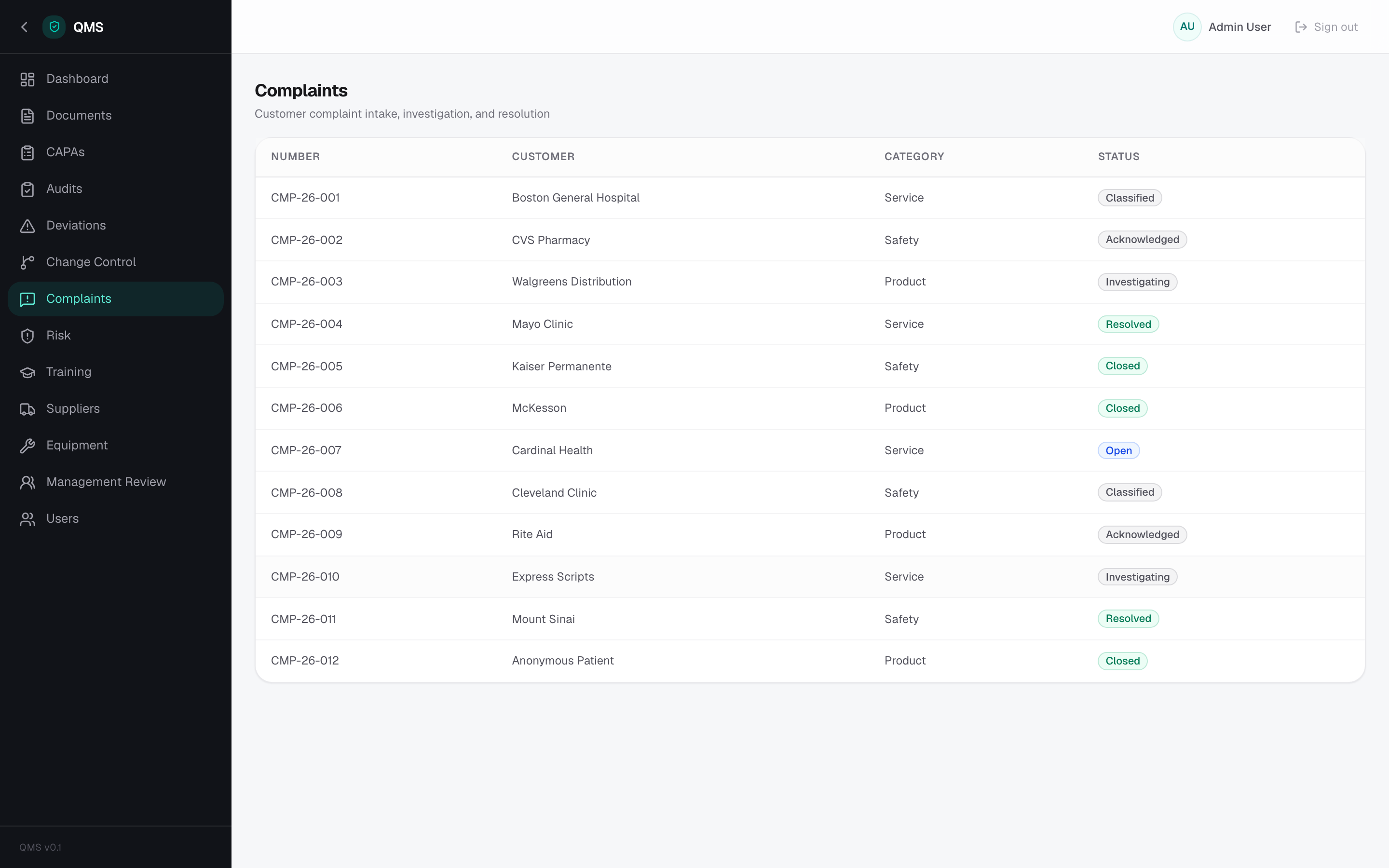Screen dimensions: 1389x868
Task: Click the Users people icon
Action: pos(27,519)
